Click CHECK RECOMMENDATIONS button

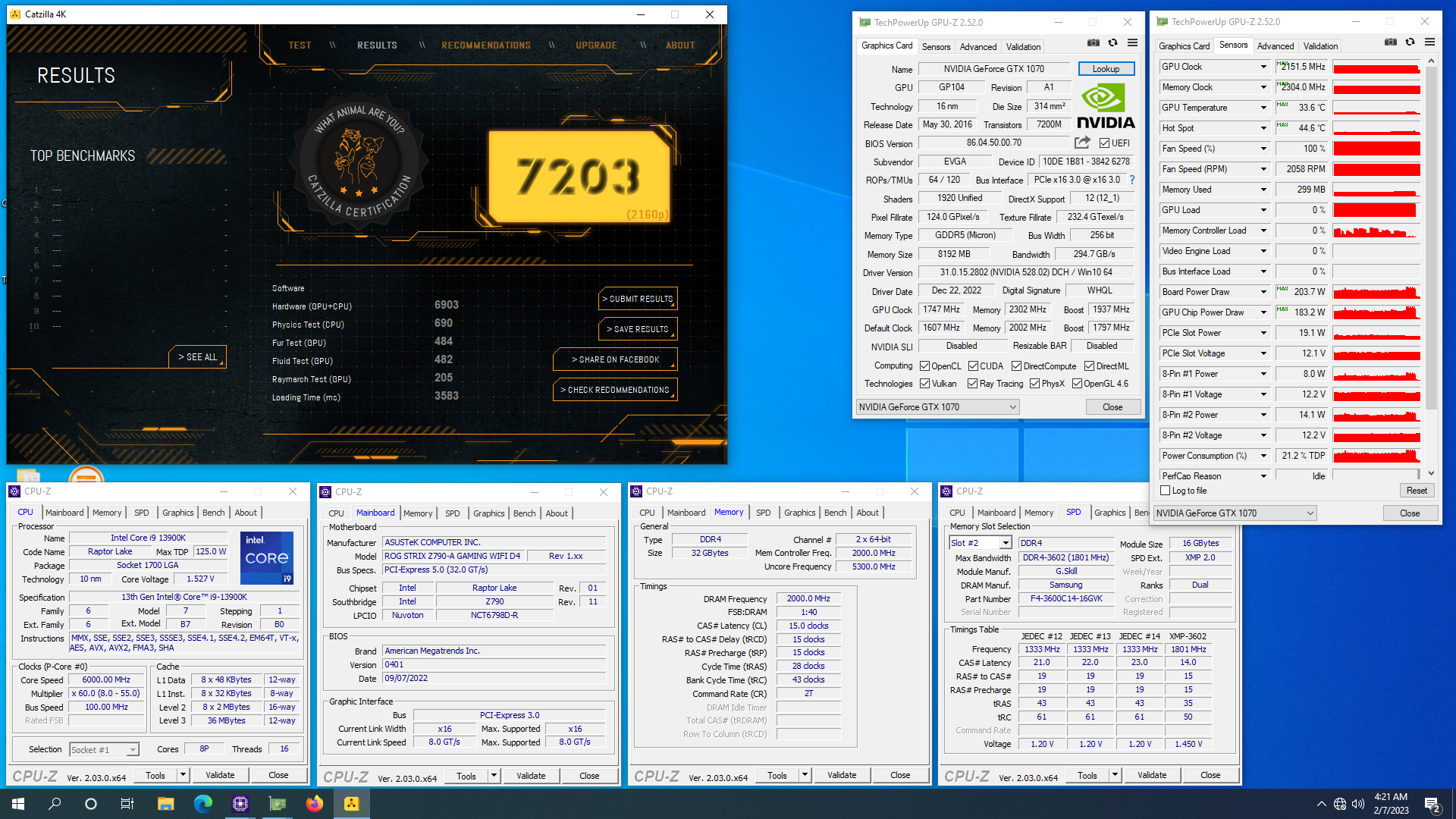point(615,390)
